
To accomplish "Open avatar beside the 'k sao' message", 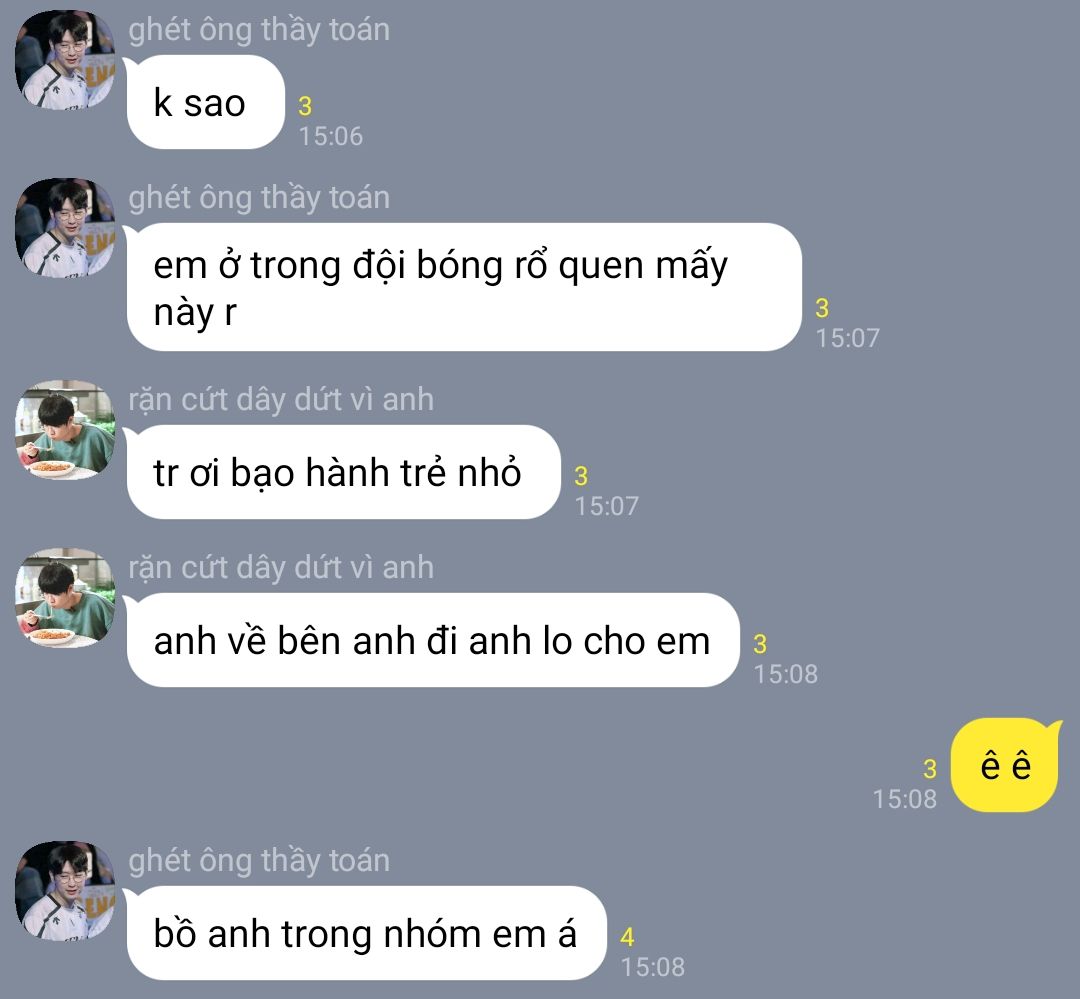I will (65, 60).
